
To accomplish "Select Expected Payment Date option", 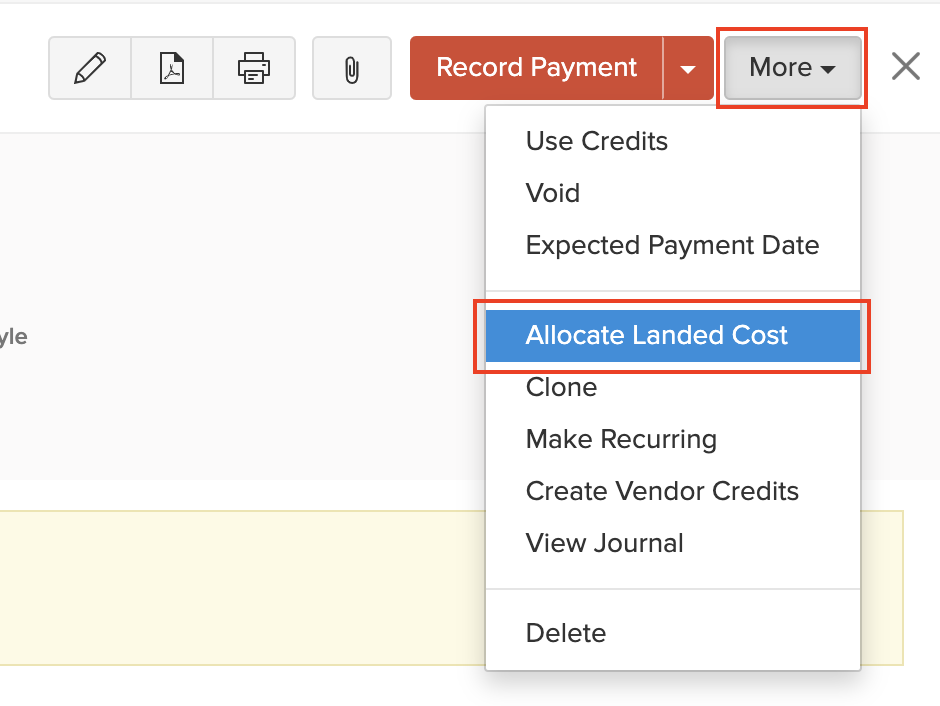I will (x=672, y=245).
